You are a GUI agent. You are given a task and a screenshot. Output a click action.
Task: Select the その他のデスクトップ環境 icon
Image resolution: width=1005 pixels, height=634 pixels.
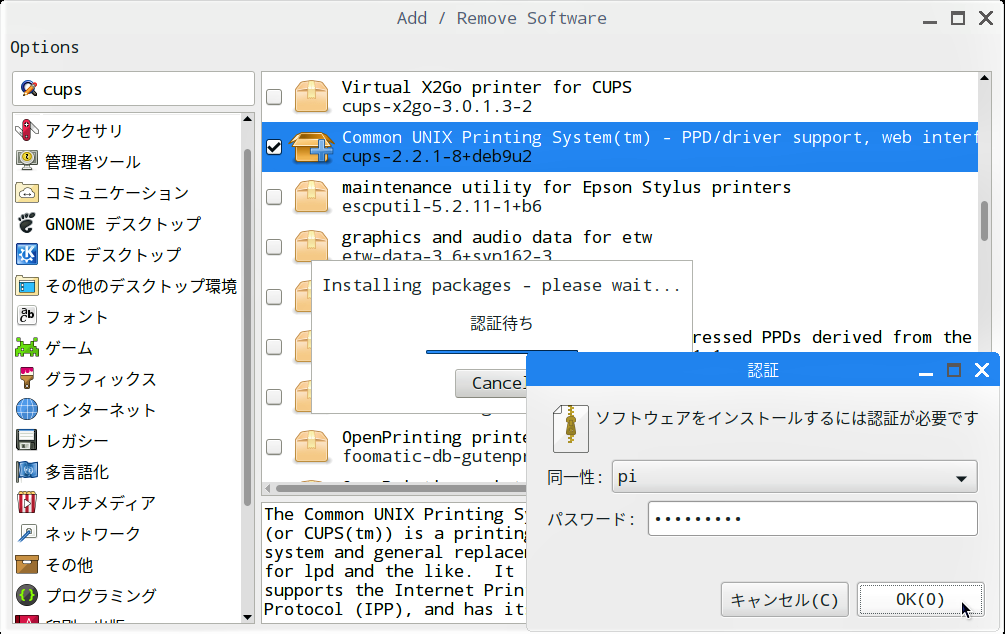point(27,285)
